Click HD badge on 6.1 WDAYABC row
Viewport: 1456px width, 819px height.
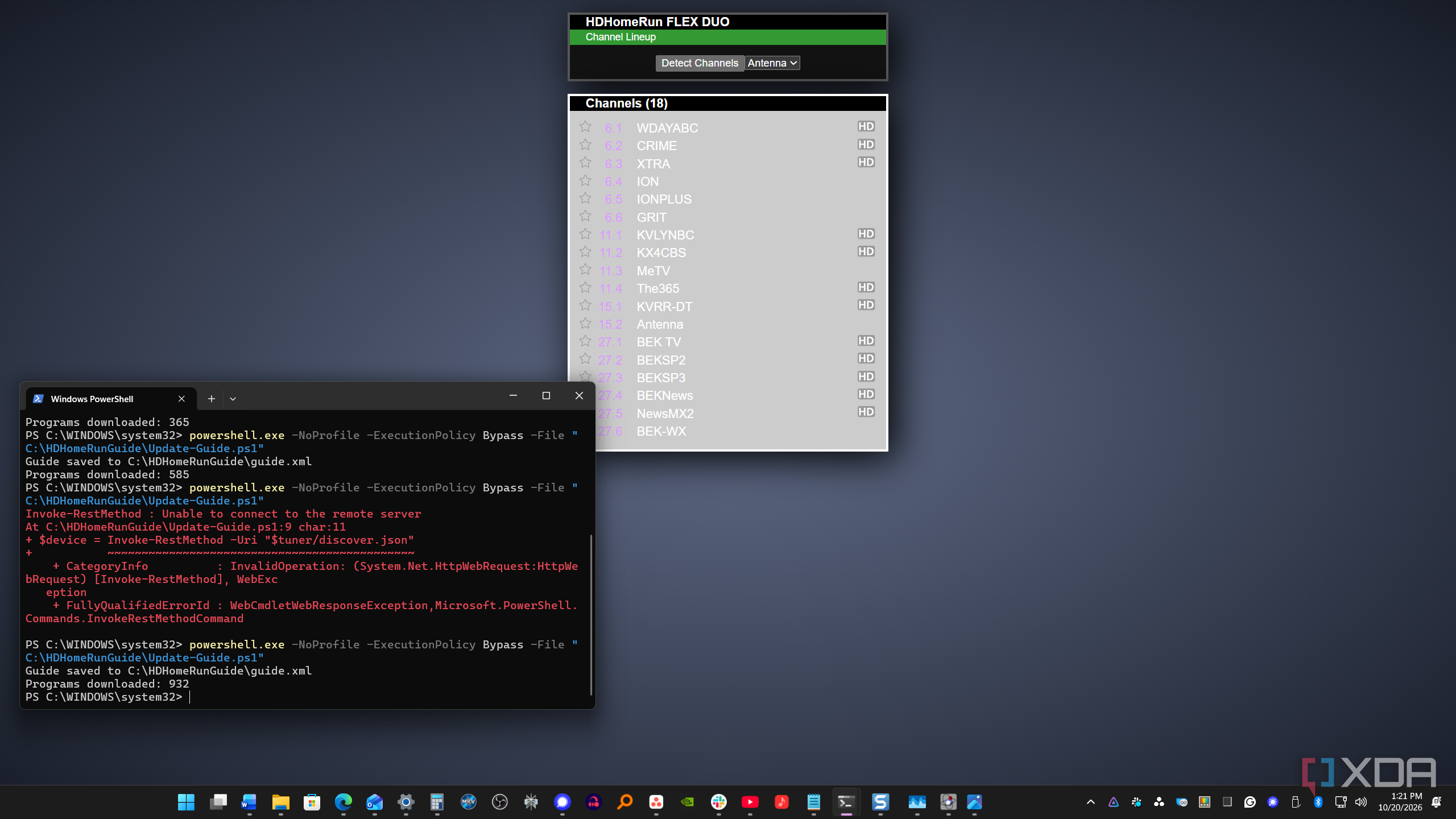866,126
